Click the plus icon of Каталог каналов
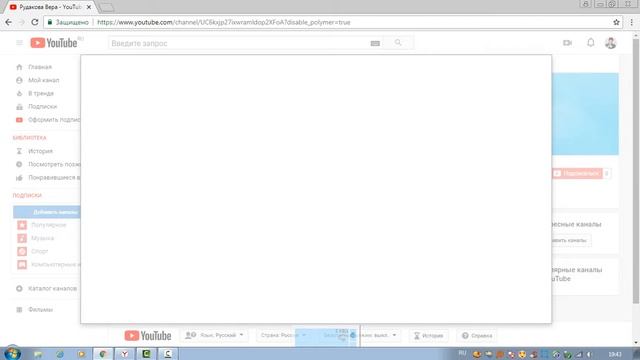640x360 pixels. point(19,289)
